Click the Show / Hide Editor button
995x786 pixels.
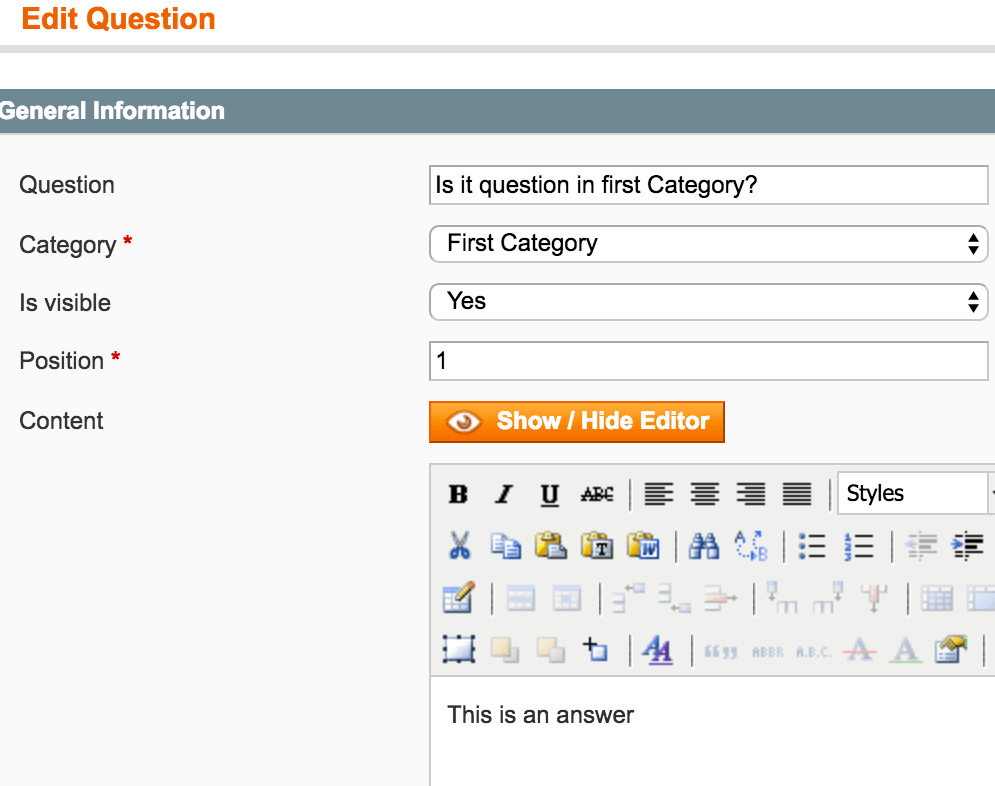click(x=576, y=422)
